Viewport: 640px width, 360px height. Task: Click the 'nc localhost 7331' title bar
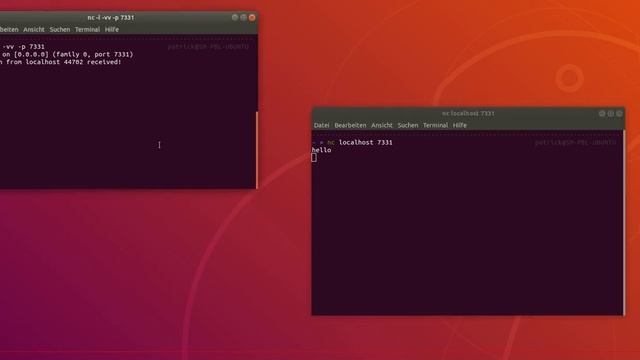point(468,113)
